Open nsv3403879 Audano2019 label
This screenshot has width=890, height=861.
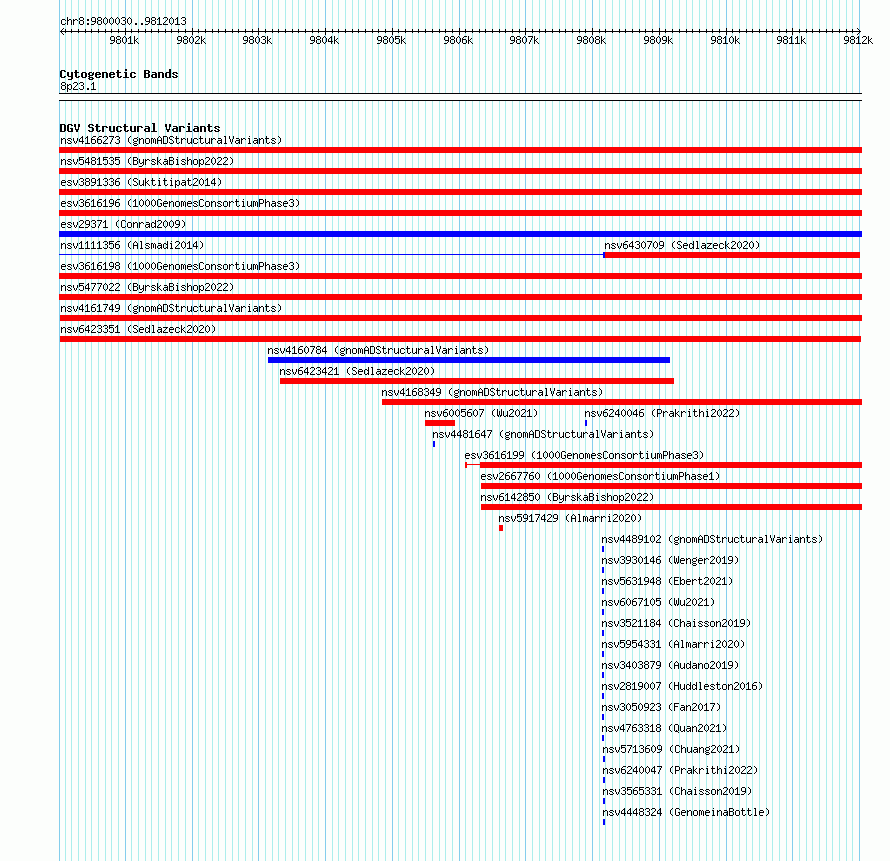click(x=670, y=665)
